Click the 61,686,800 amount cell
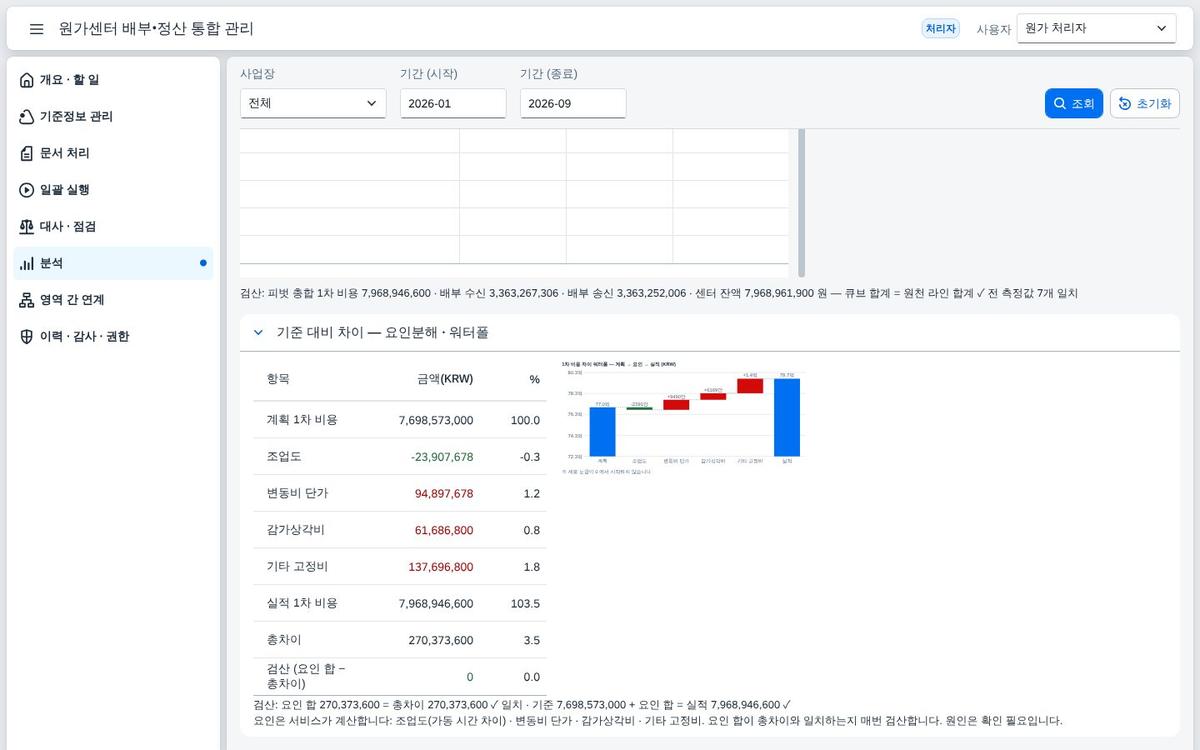 coord(444,530)
